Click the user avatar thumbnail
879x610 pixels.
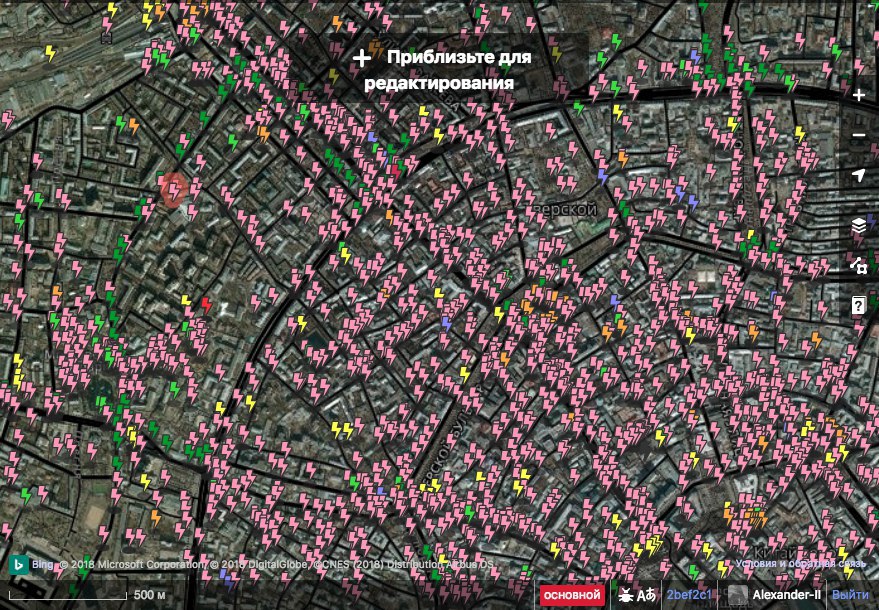(736, 596)
